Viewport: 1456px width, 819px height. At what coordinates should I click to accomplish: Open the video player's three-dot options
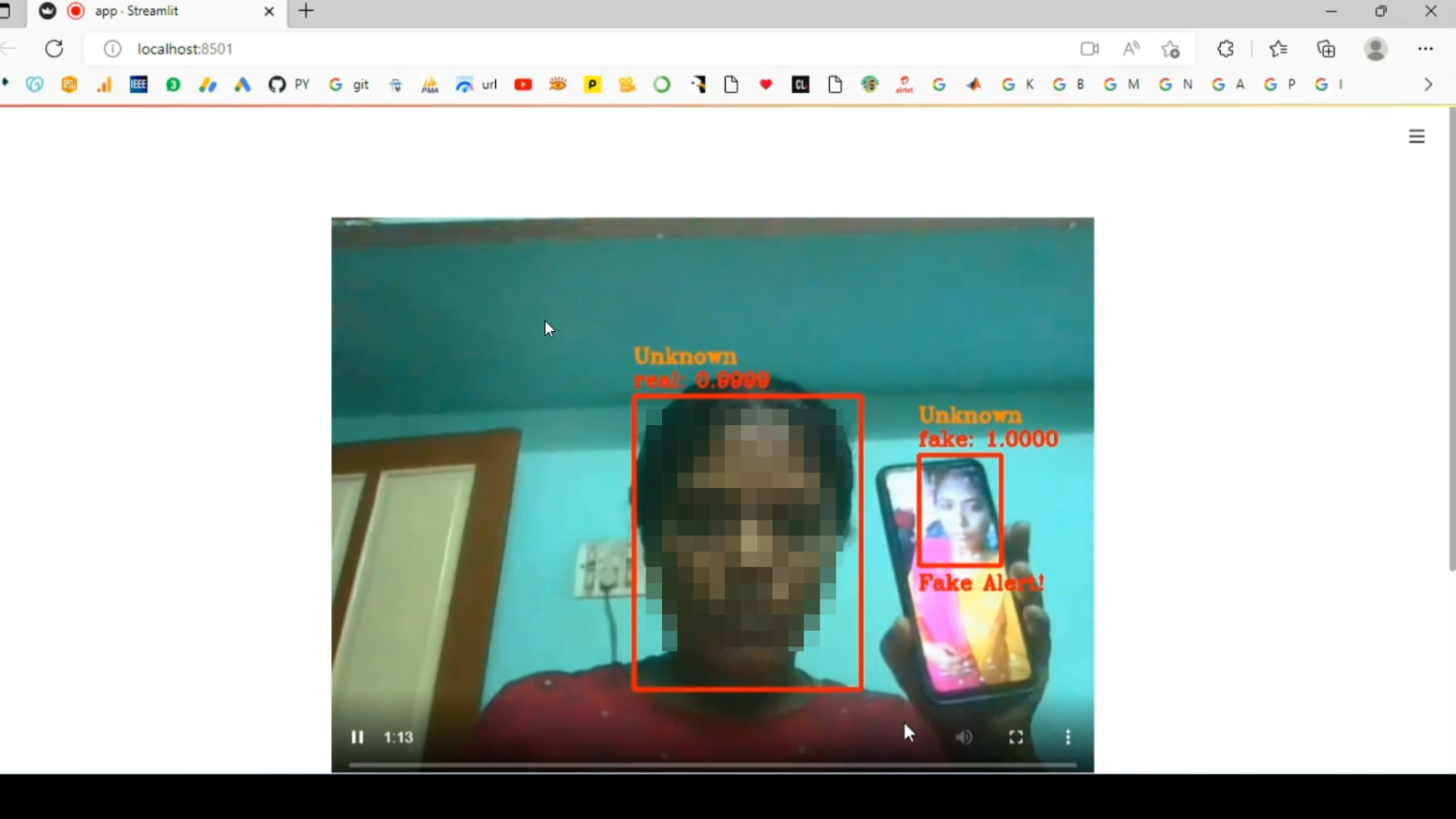(x=1068, y=737)
